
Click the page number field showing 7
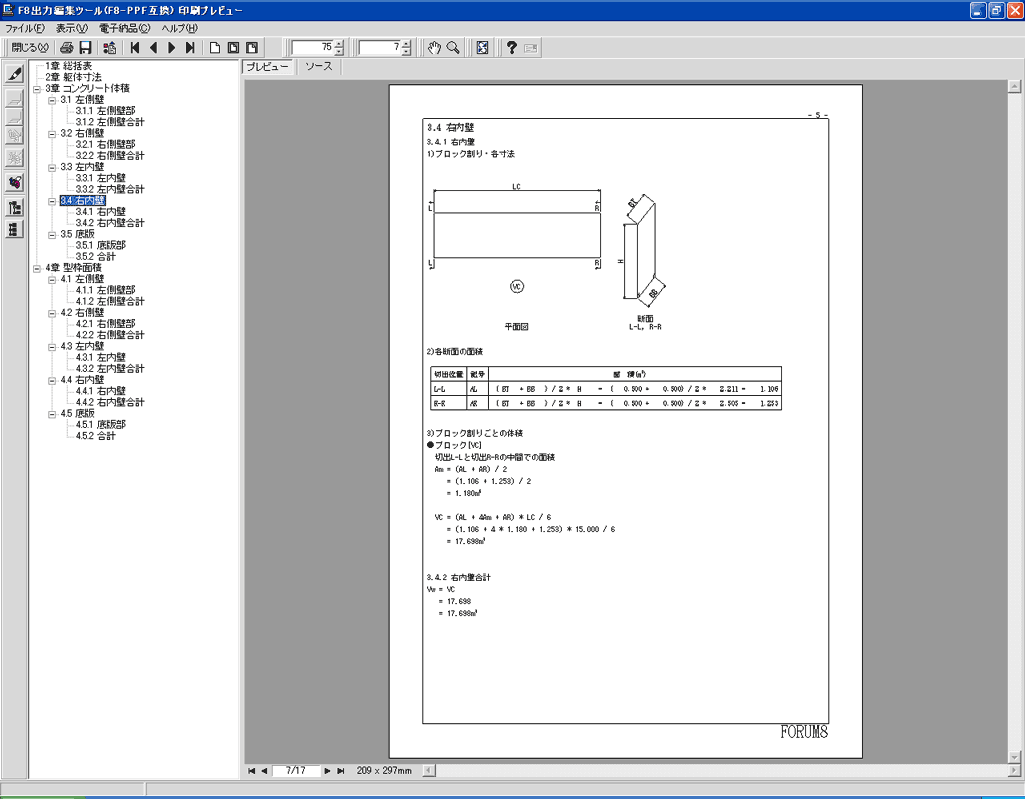click(x=380, y=48)
